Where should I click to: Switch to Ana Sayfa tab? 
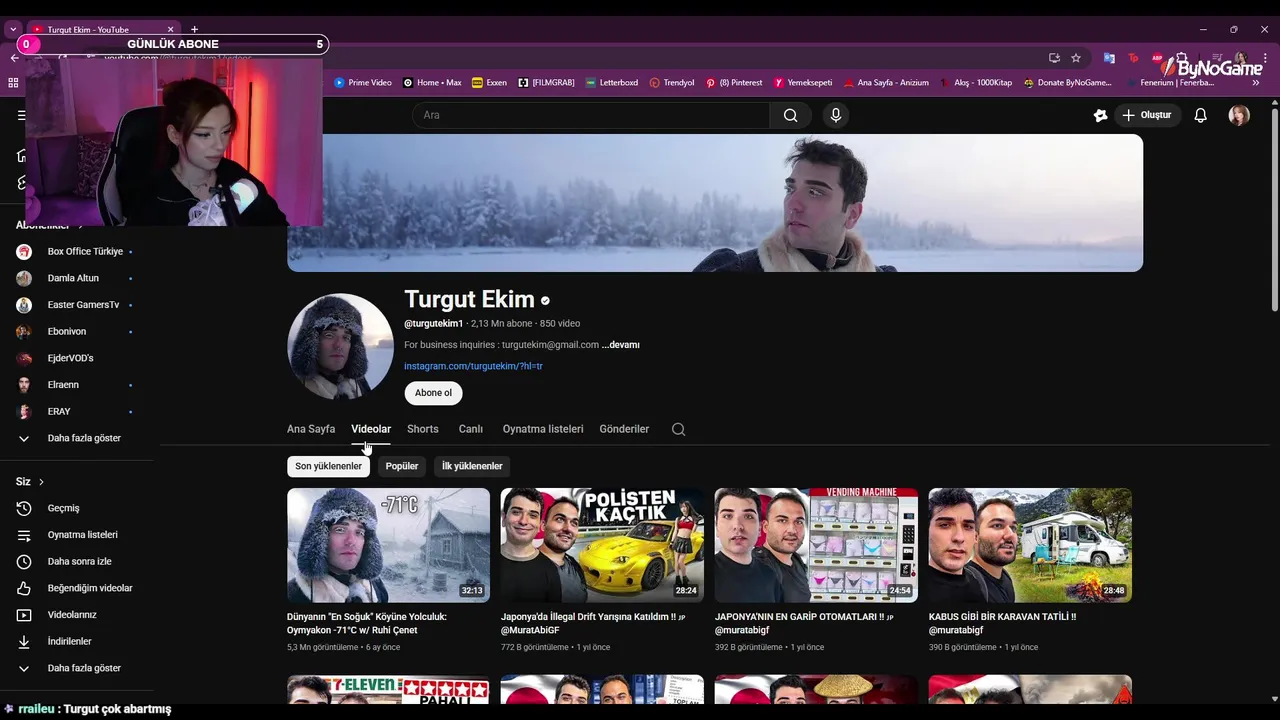[x=311, y=429]
